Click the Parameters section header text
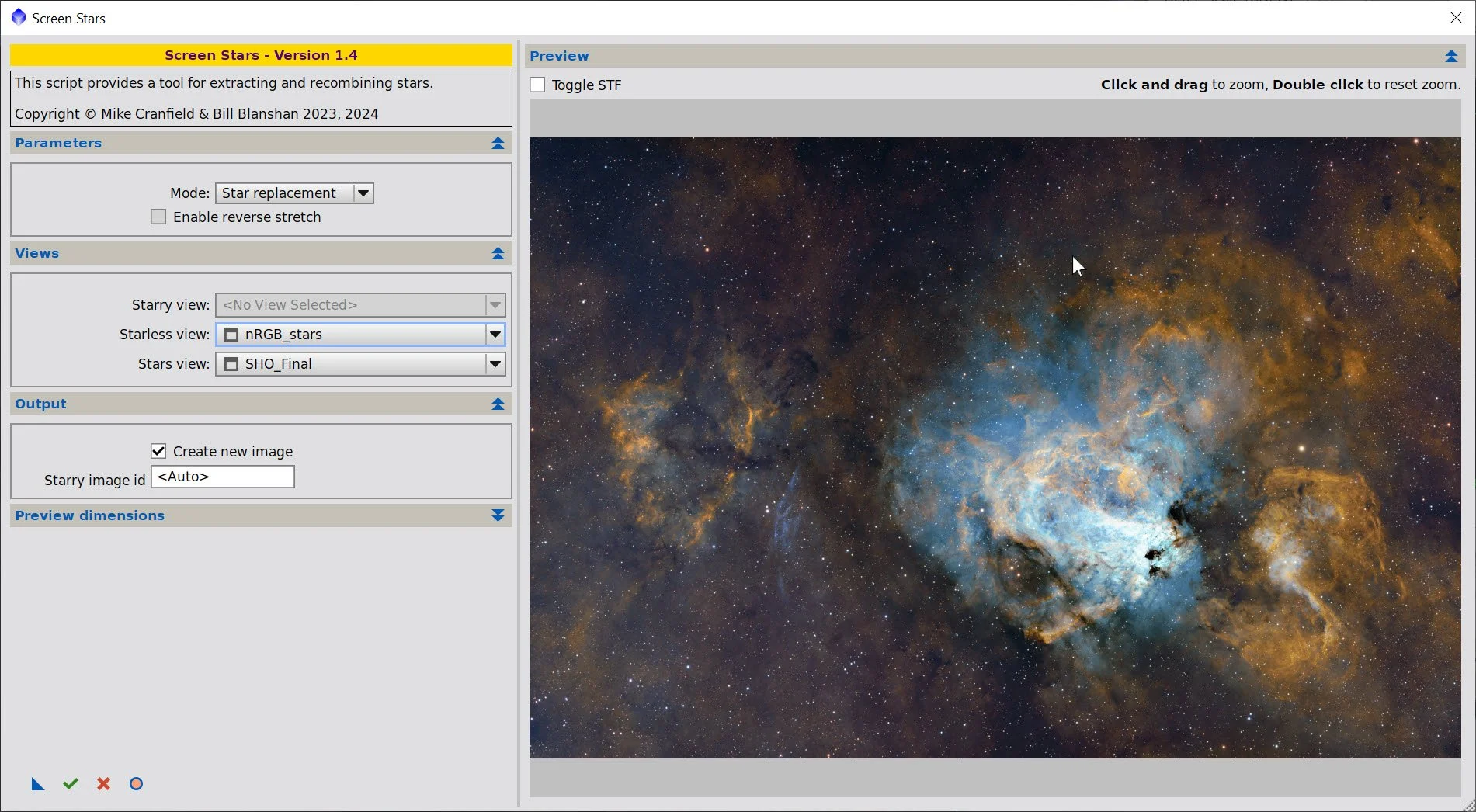The image size is (1476, 812). pos(58,143)
